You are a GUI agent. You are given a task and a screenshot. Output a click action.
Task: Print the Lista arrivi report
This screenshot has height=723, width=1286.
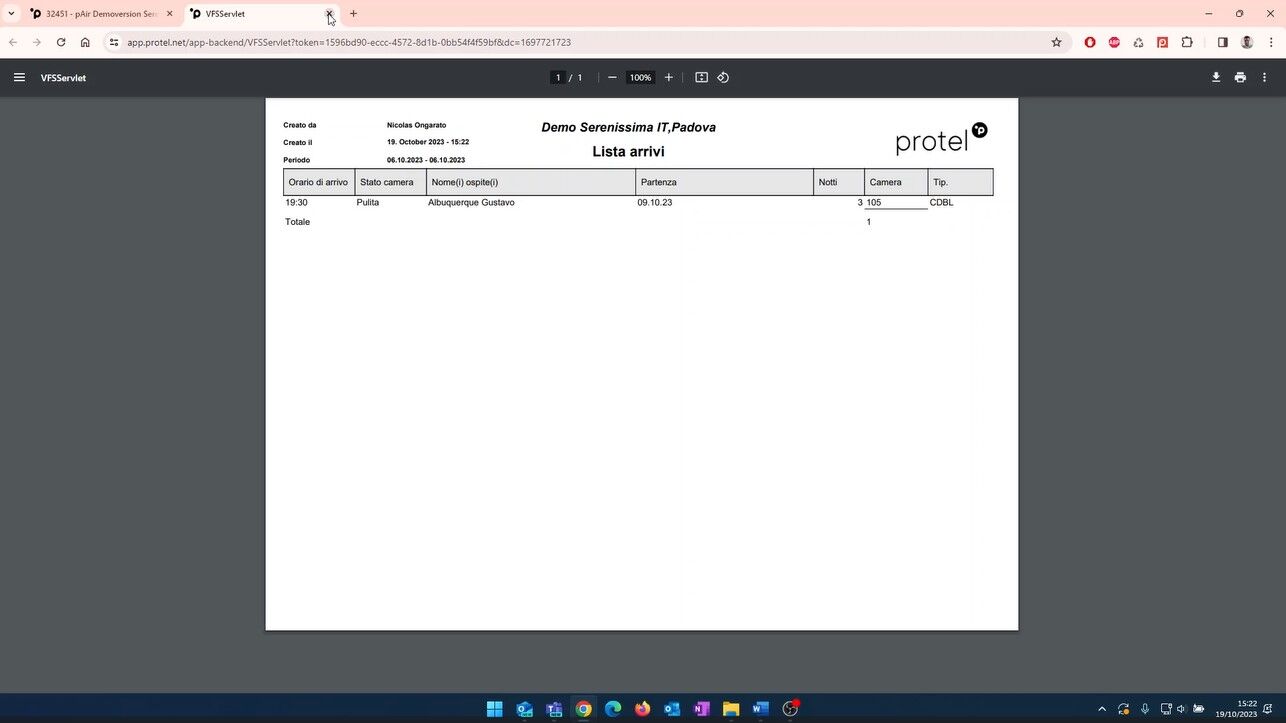pos(1240,78)
